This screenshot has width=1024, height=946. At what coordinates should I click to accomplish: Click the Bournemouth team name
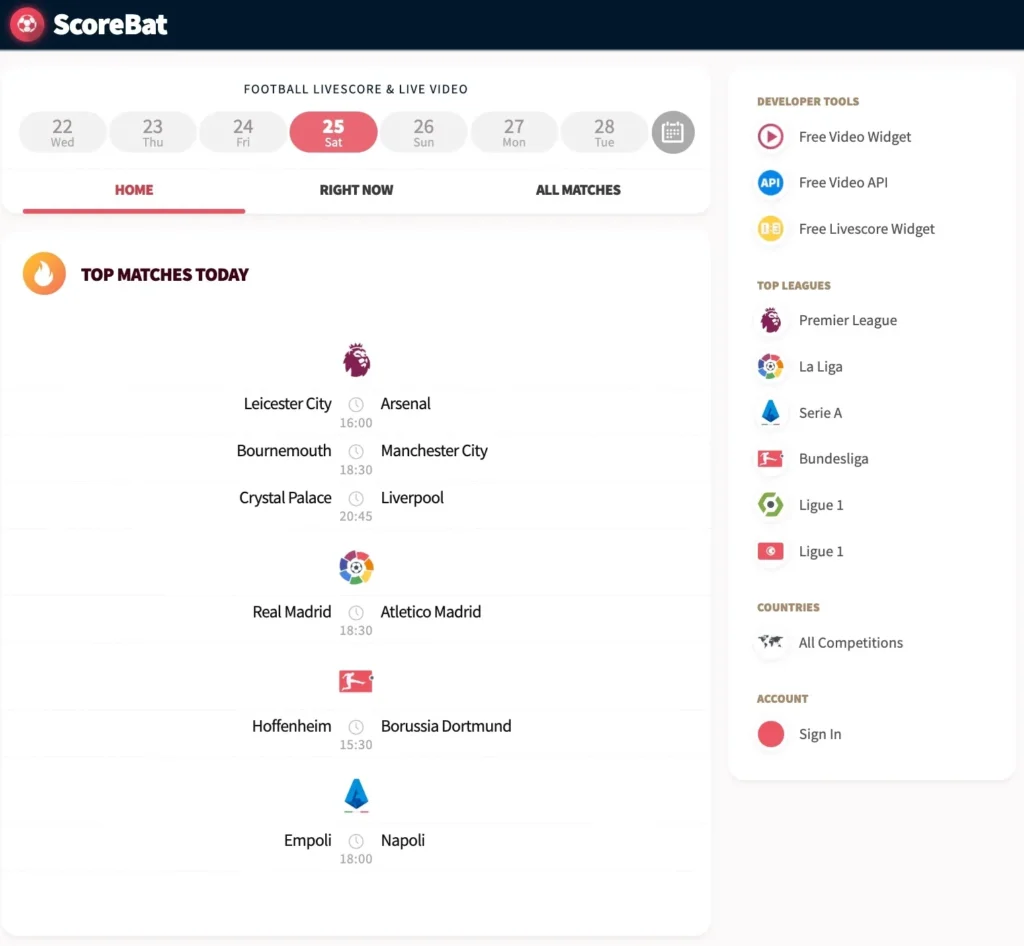[x=283, y=450]
